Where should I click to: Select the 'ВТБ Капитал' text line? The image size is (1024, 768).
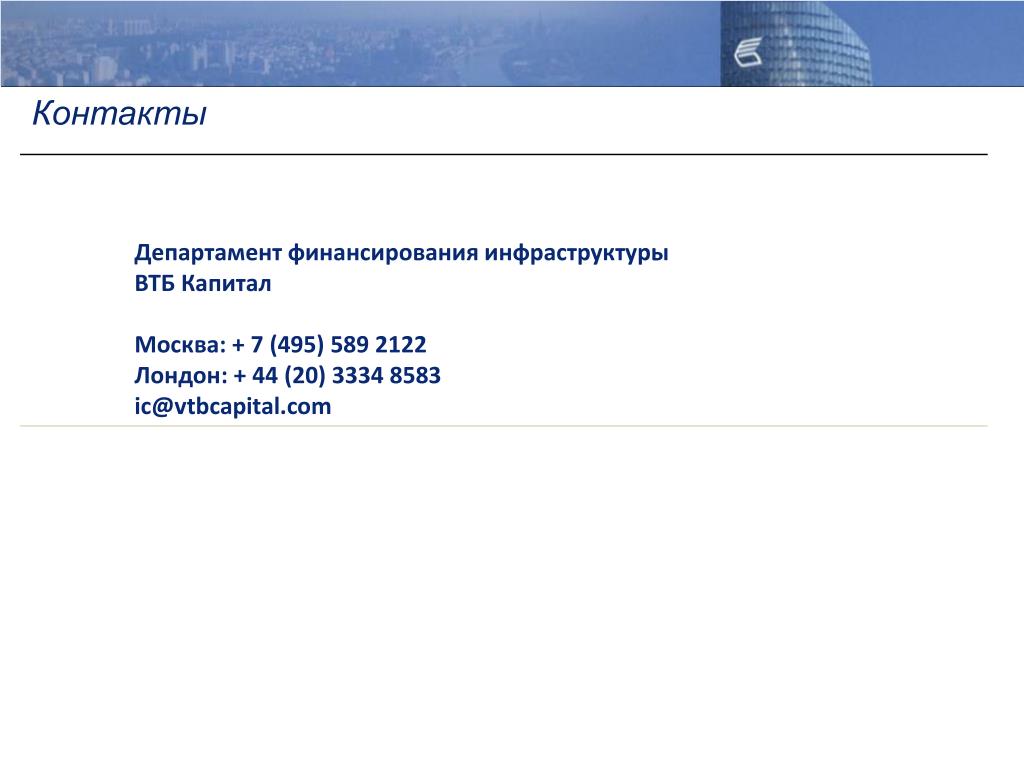pyautogui.click(x=202, y=283)
